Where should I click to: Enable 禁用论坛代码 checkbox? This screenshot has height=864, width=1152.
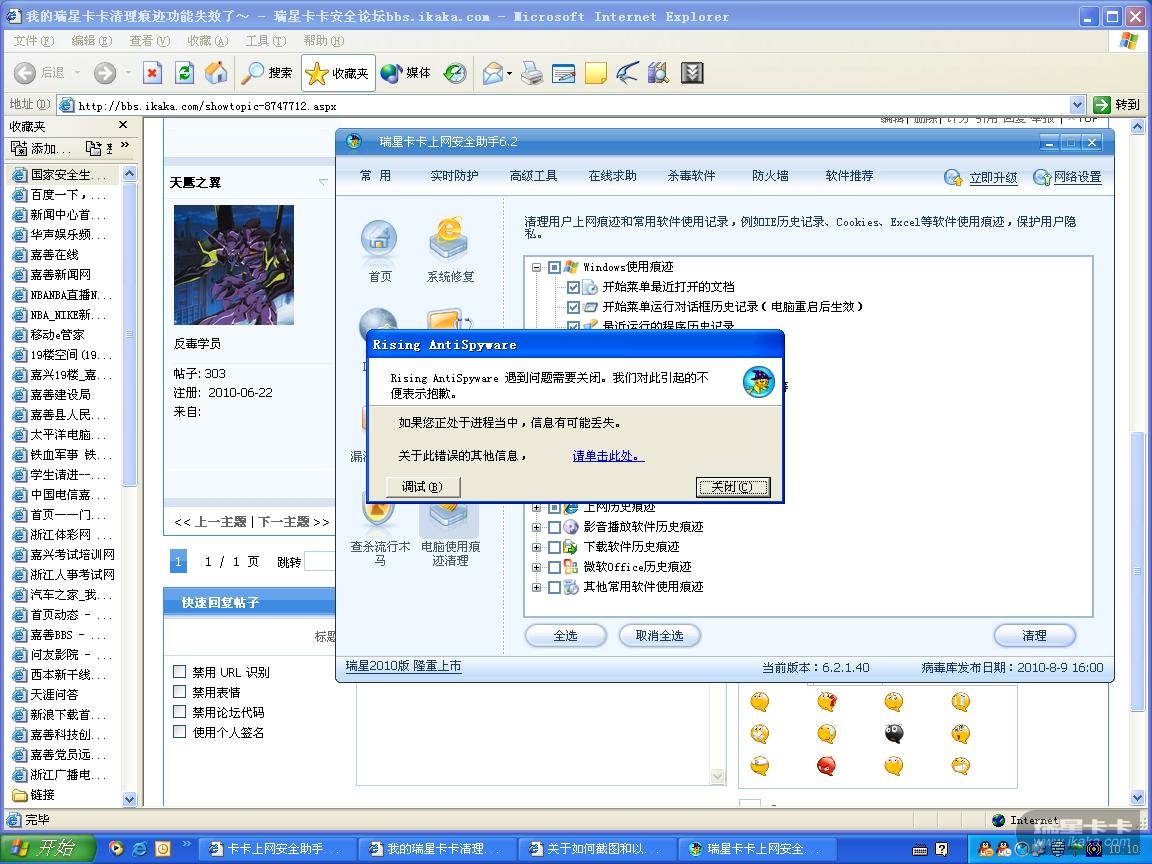pyautogui.click(x=179, y=711)
